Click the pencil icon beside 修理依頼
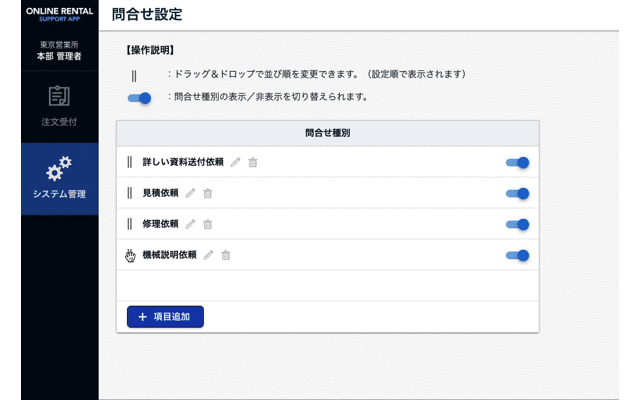 [190, 224]
